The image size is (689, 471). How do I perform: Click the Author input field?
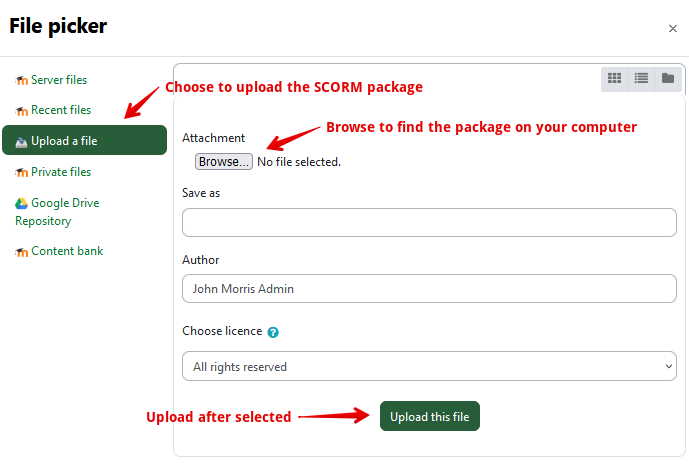click(x=429, y=289)
